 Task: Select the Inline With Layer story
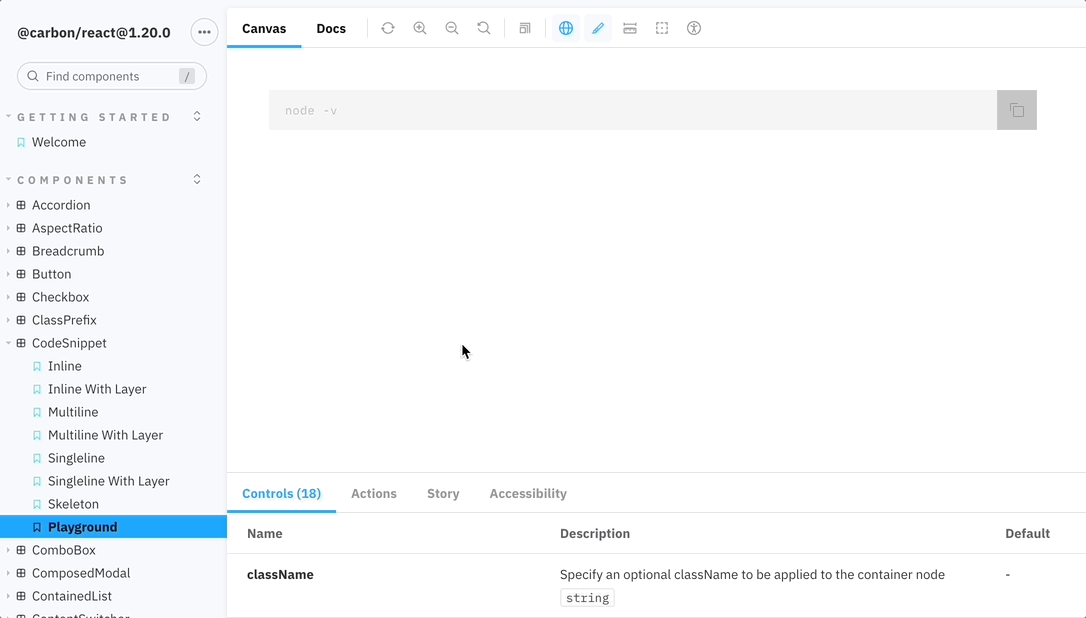click(97, 389)
